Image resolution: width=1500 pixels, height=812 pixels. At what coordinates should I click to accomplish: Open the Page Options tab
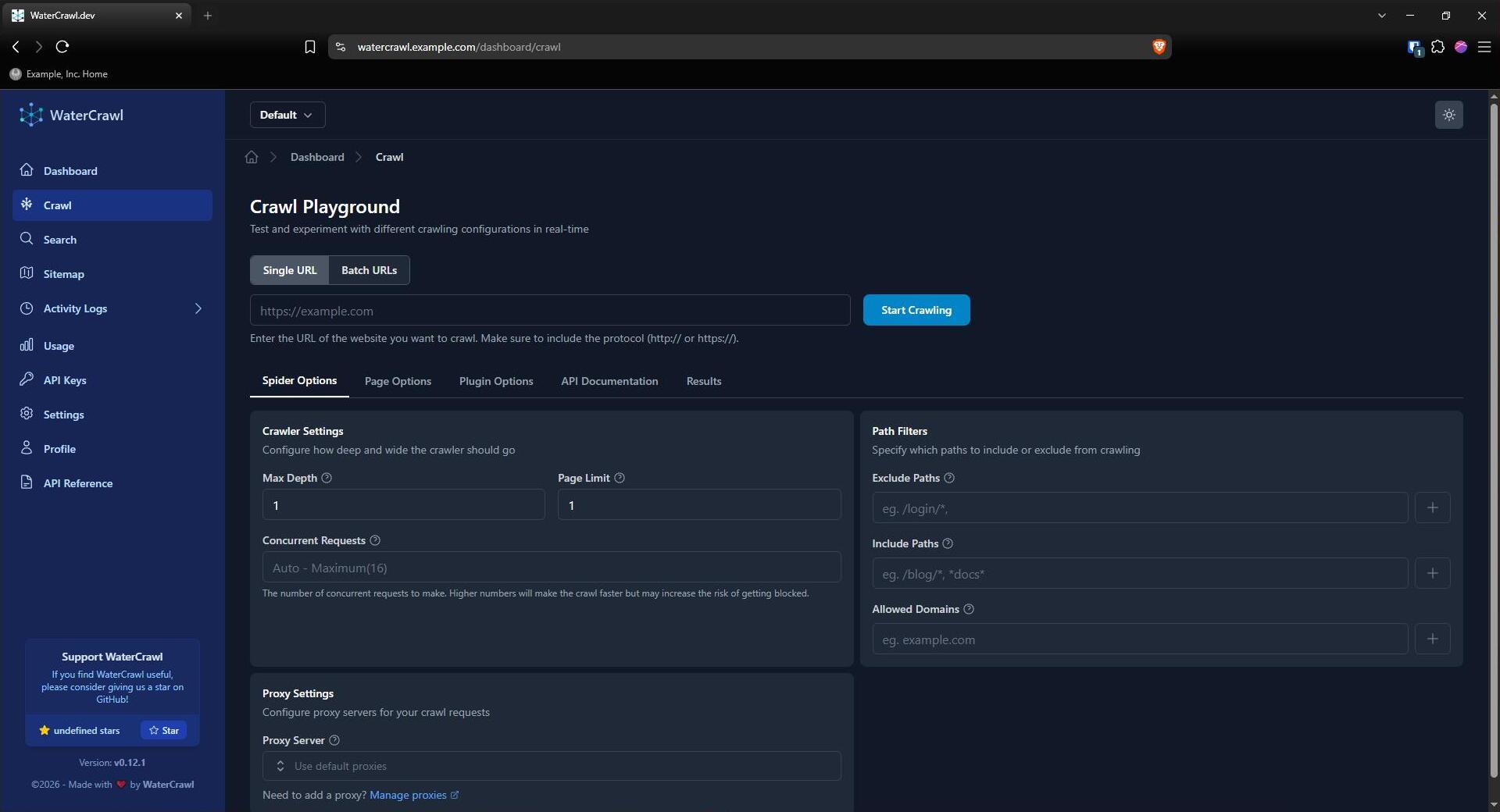[398, 381]
